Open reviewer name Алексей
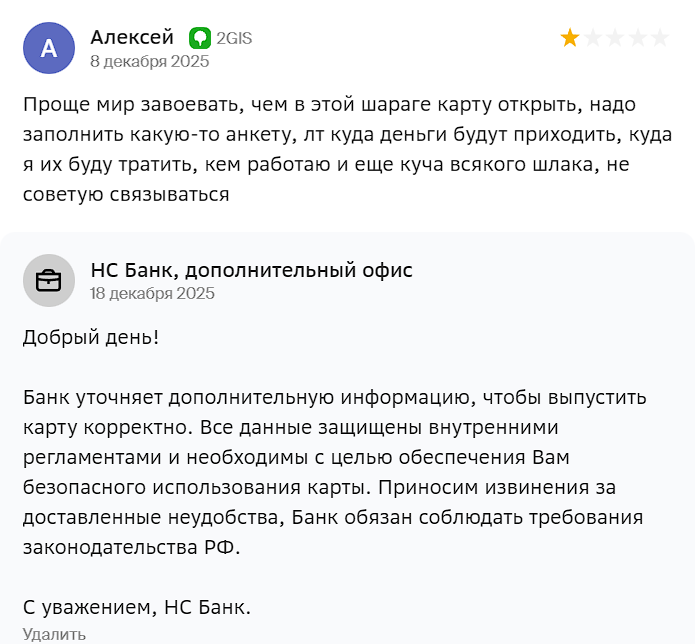Image resolution: width=695 pixels, height=644 pixels. (132, 37)
